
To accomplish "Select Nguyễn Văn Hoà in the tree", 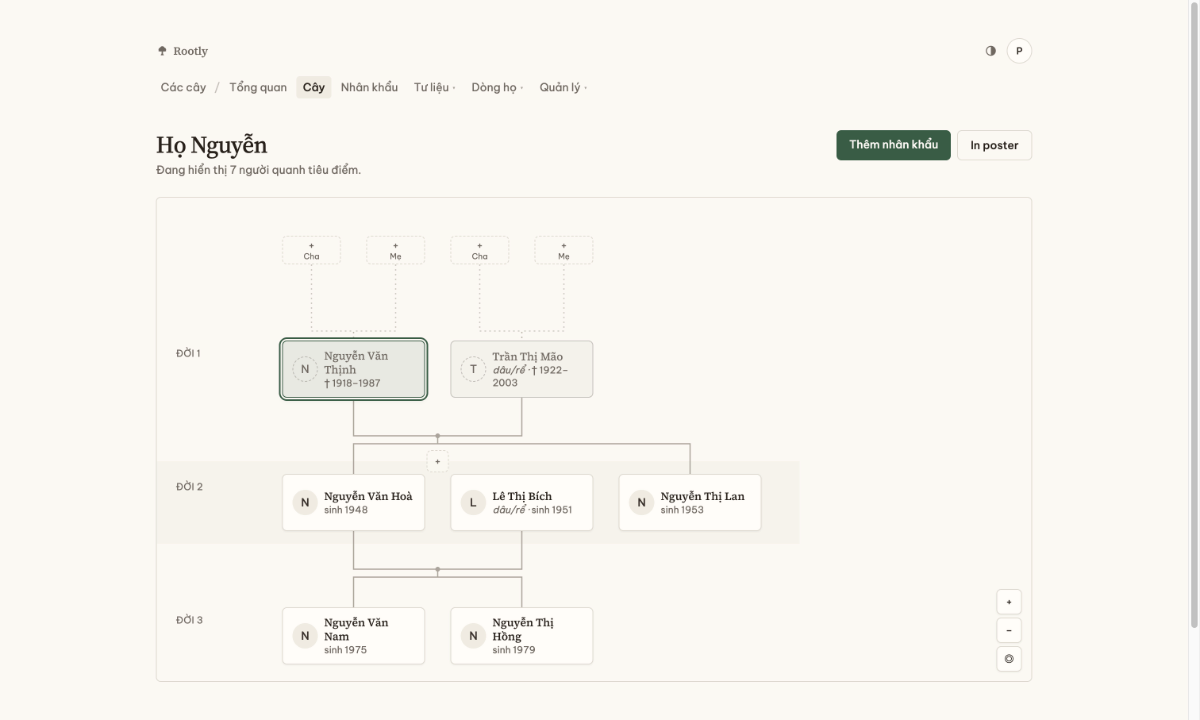I will pos(353,502).
